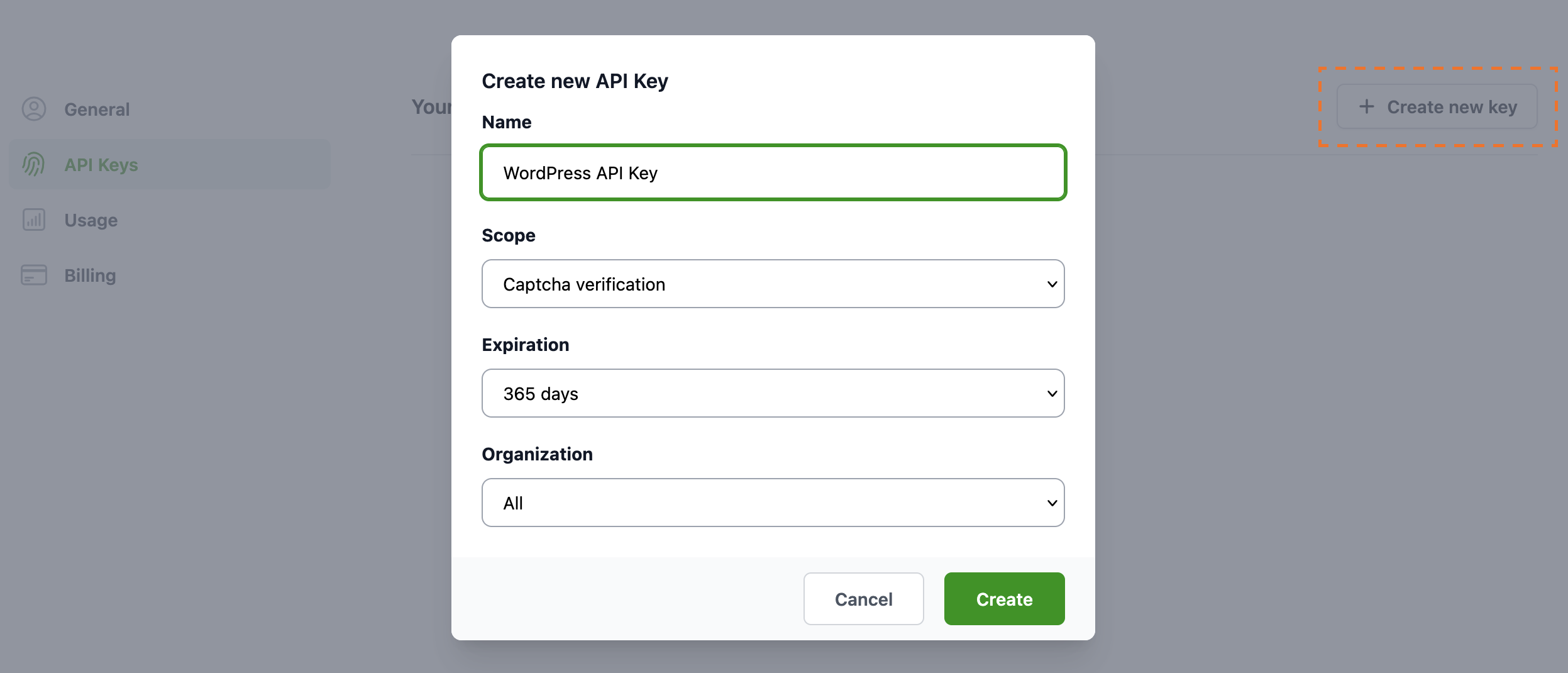
Task: Click the green Create button
Action: coord(1003,599)
